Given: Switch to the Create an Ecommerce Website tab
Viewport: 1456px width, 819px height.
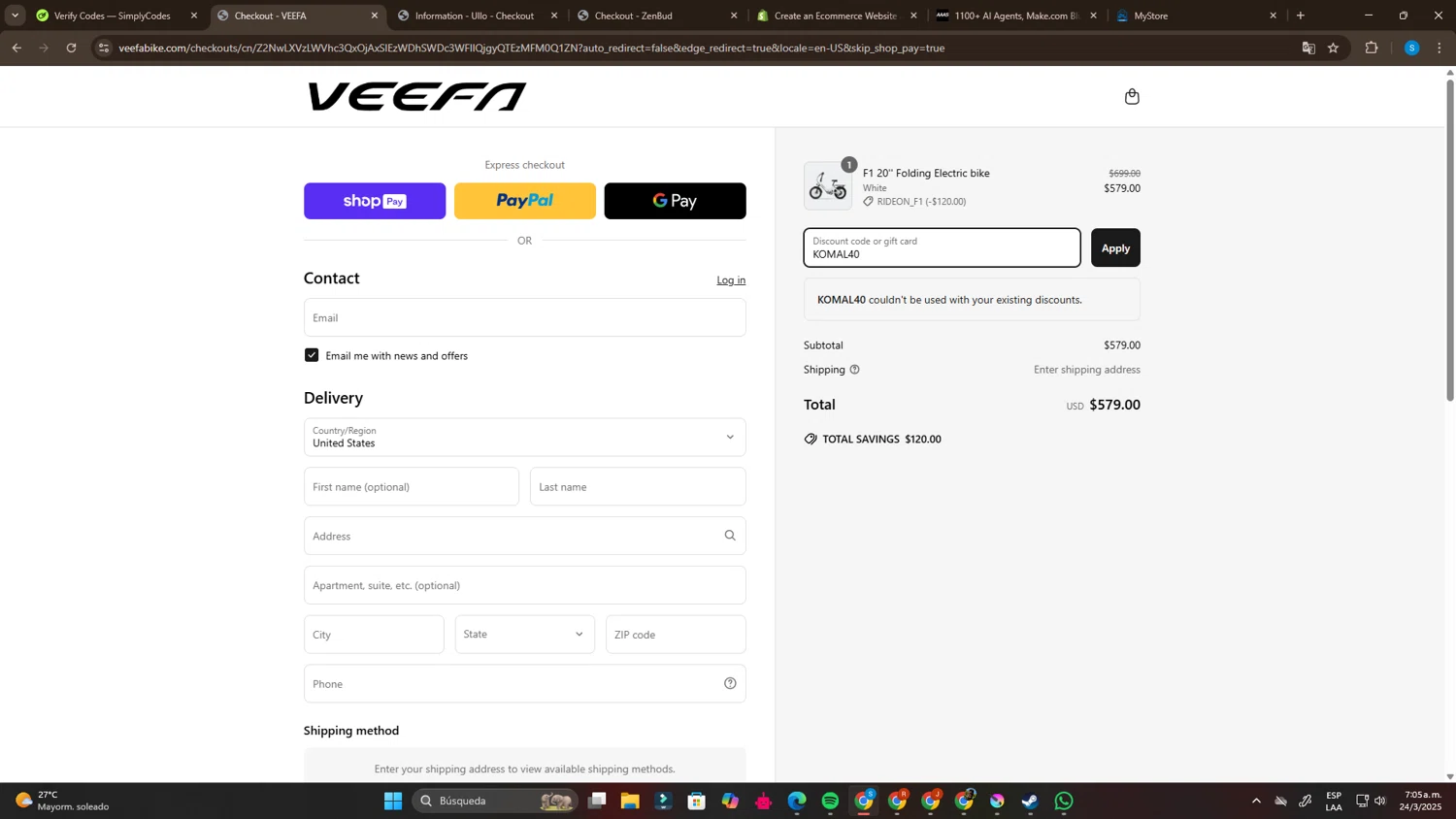Looking at the screenshot, I should (837, 16).
